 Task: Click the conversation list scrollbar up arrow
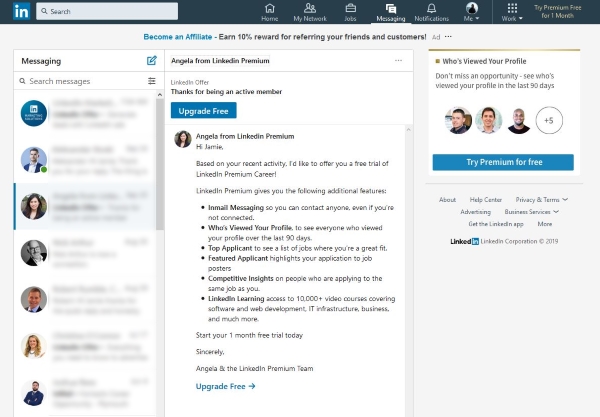coord(160,94)
